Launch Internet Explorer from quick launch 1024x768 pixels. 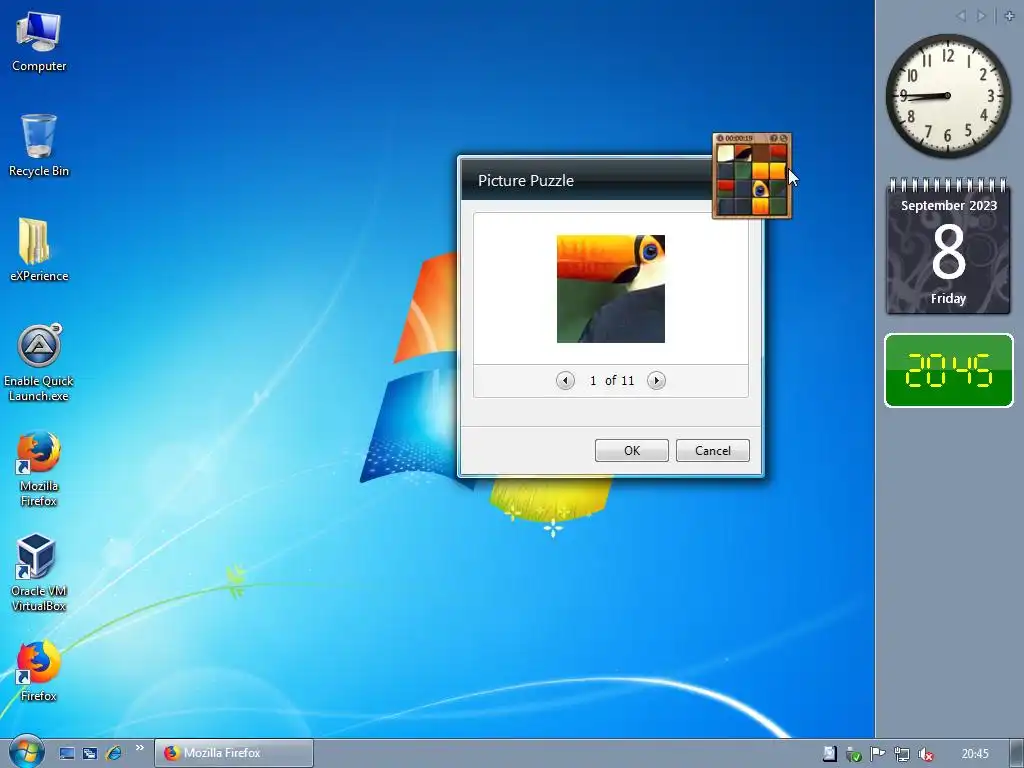tap(114, 753)
